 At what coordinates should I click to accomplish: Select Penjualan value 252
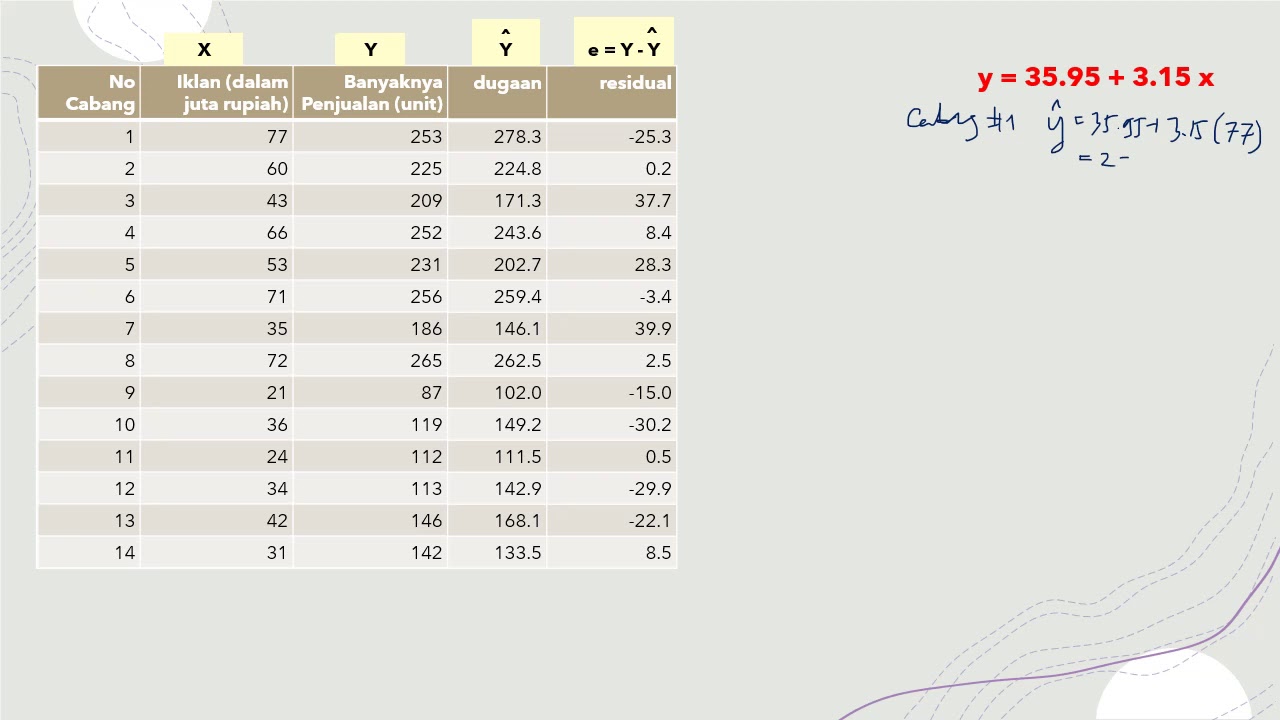(426, 233)
